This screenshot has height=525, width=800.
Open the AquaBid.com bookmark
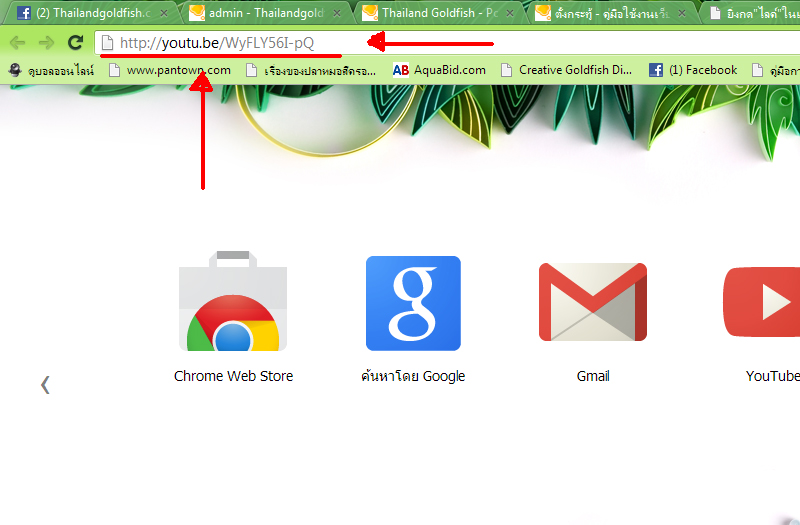(x=439, y=70)
